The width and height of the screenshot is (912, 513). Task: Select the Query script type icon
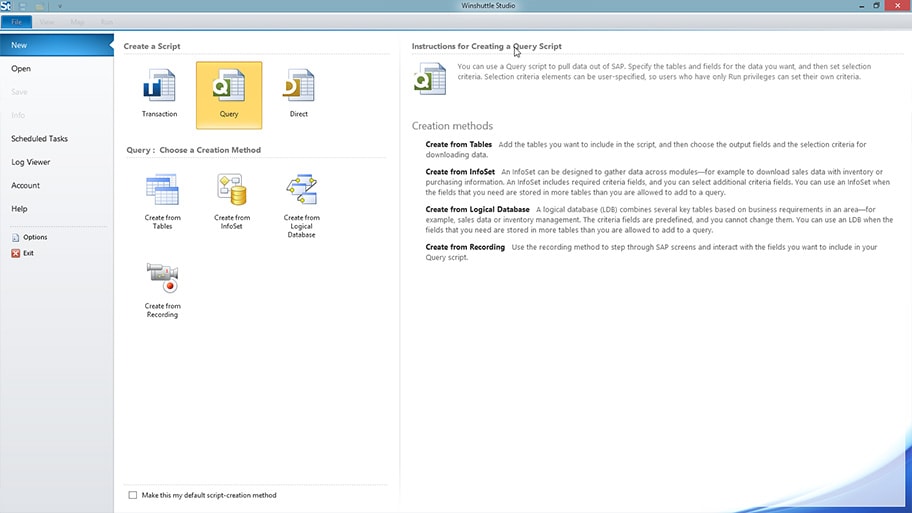coord(229,87)
